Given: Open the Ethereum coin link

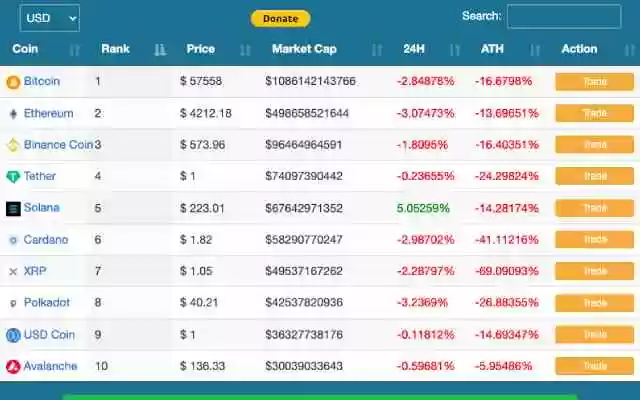Looking at the screenshot, I should pos(49,113).
